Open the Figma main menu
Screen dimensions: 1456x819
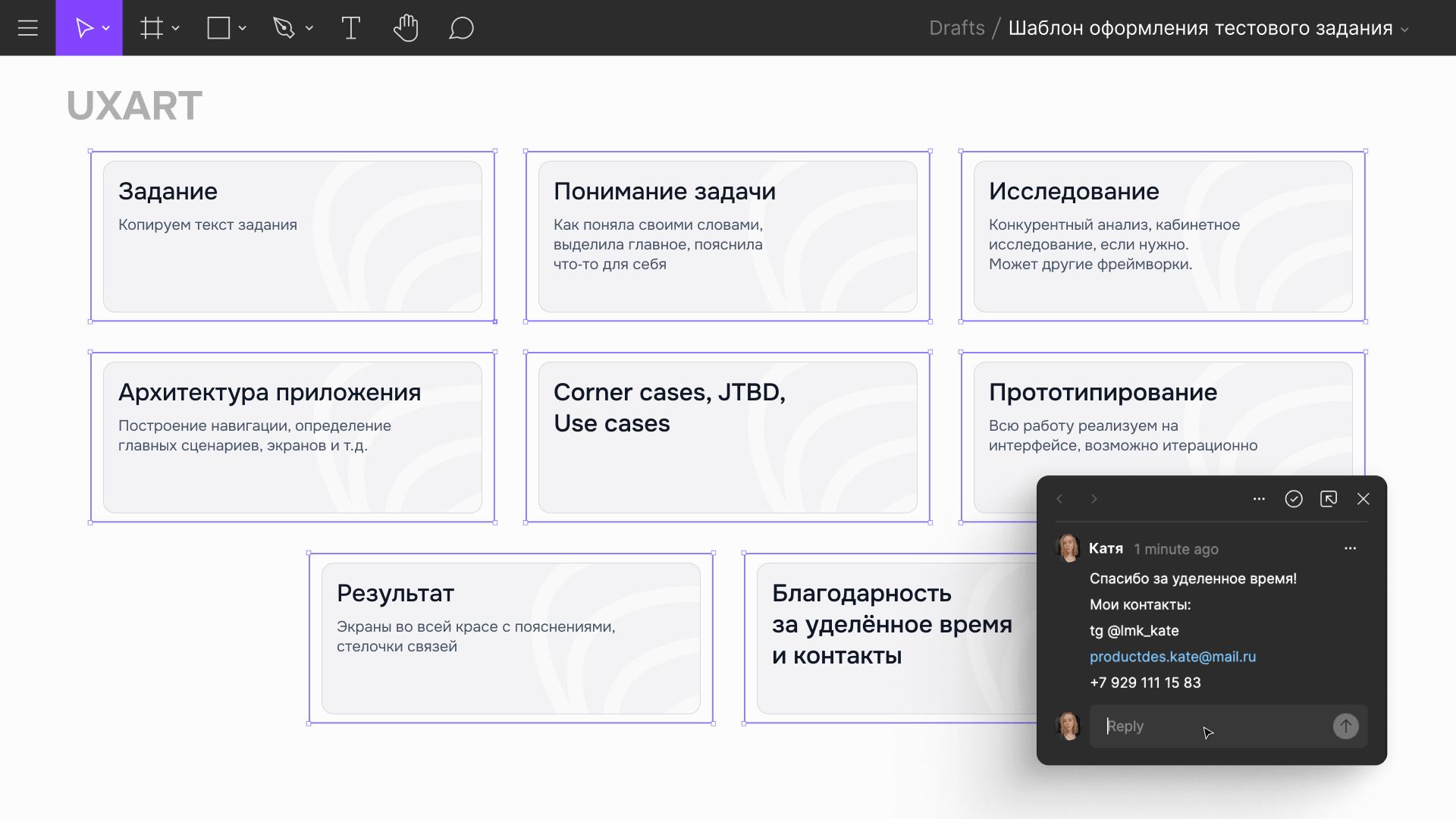pos(28,28)
